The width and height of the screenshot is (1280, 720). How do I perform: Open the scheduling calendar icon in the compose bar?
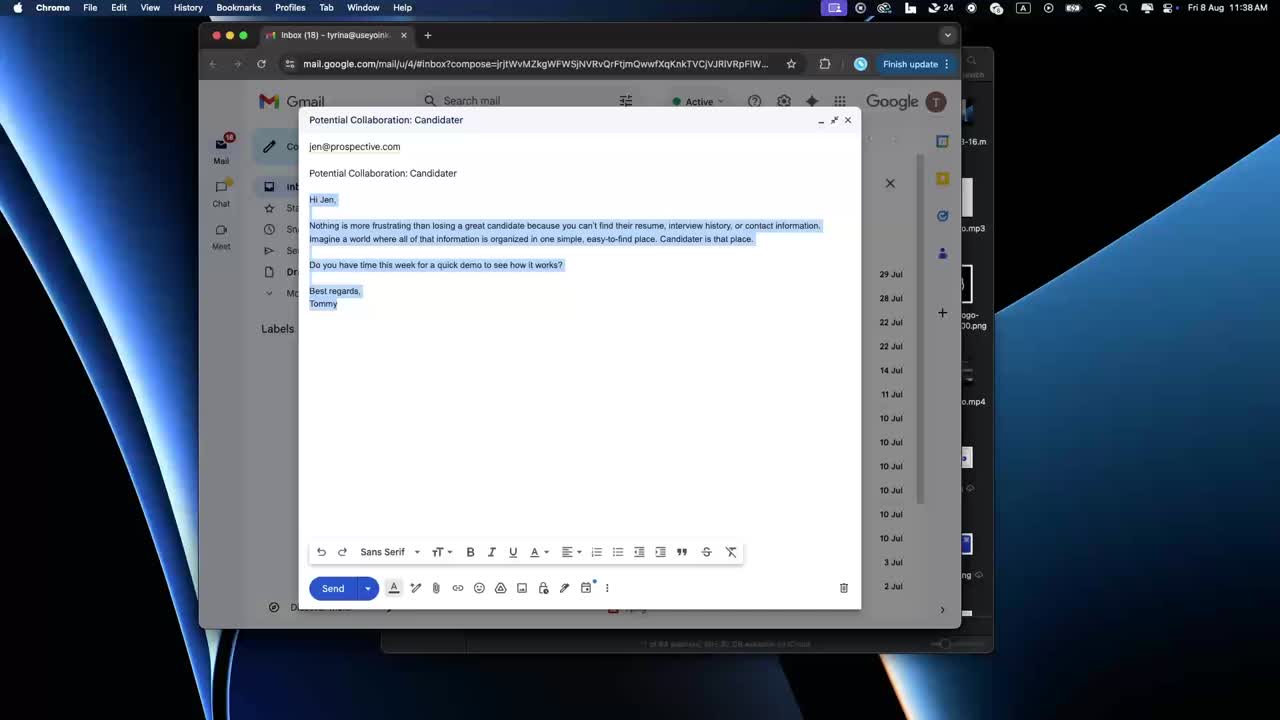pyautogui.click(x=586, y=588)
